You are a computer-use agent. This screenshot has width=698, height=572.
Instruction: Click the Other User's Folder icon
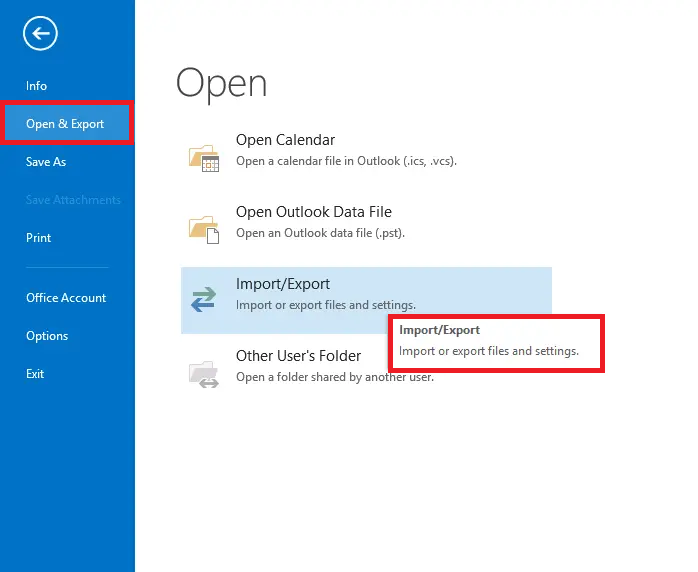point(204,372)
